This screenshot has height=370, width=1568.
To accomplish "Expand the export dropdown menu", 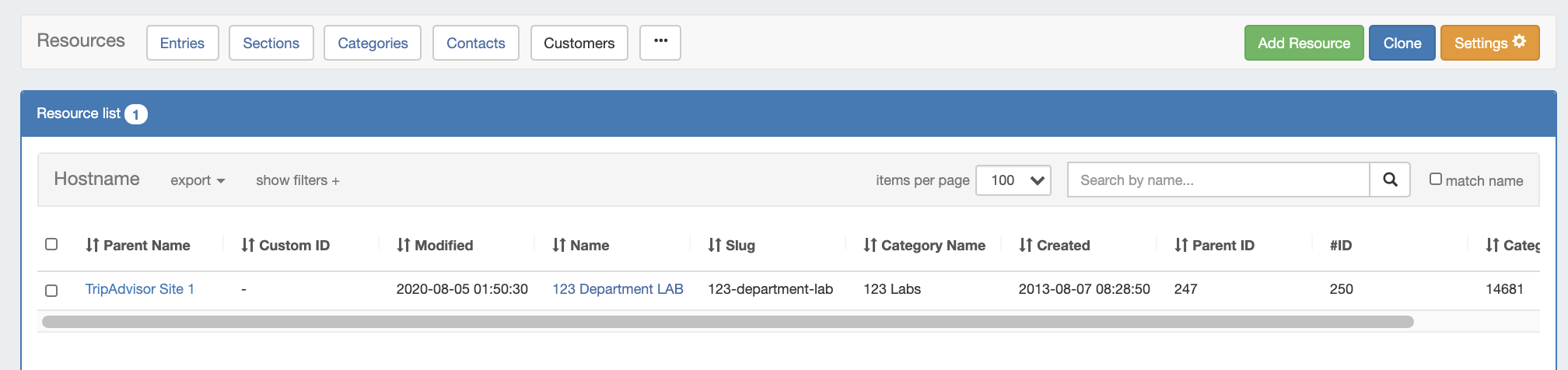I will click(x=198, y=180).
